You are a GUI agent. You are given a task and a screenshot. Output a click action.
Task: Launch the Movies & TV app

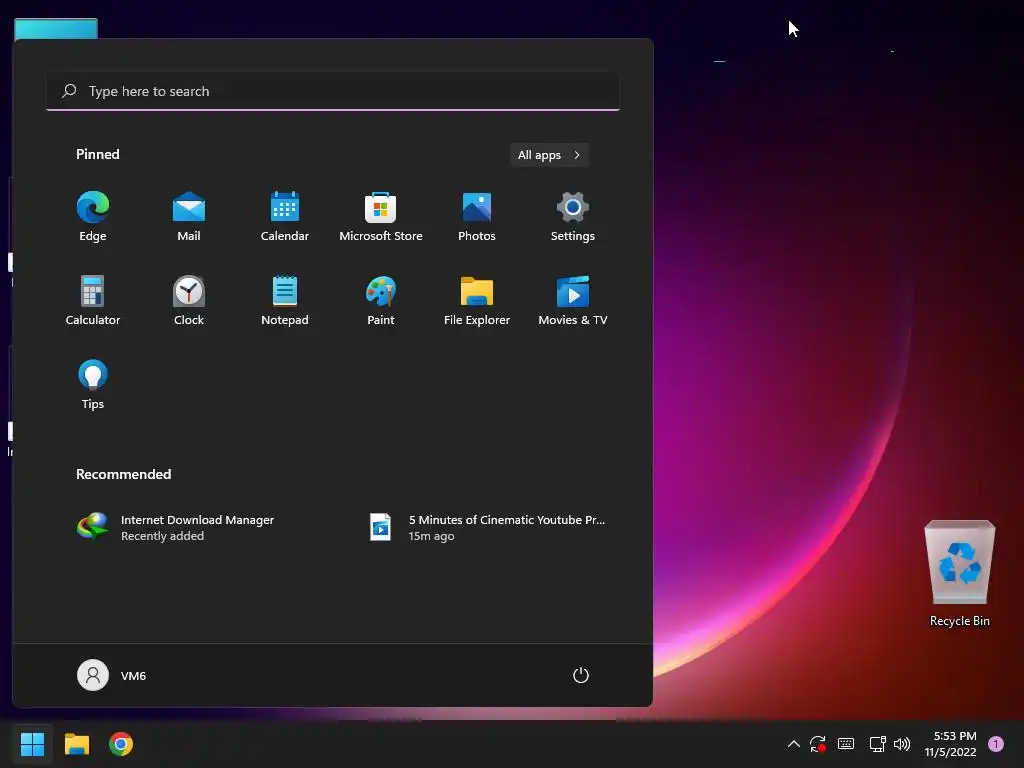pyautogui.click(x=573, y=300)
